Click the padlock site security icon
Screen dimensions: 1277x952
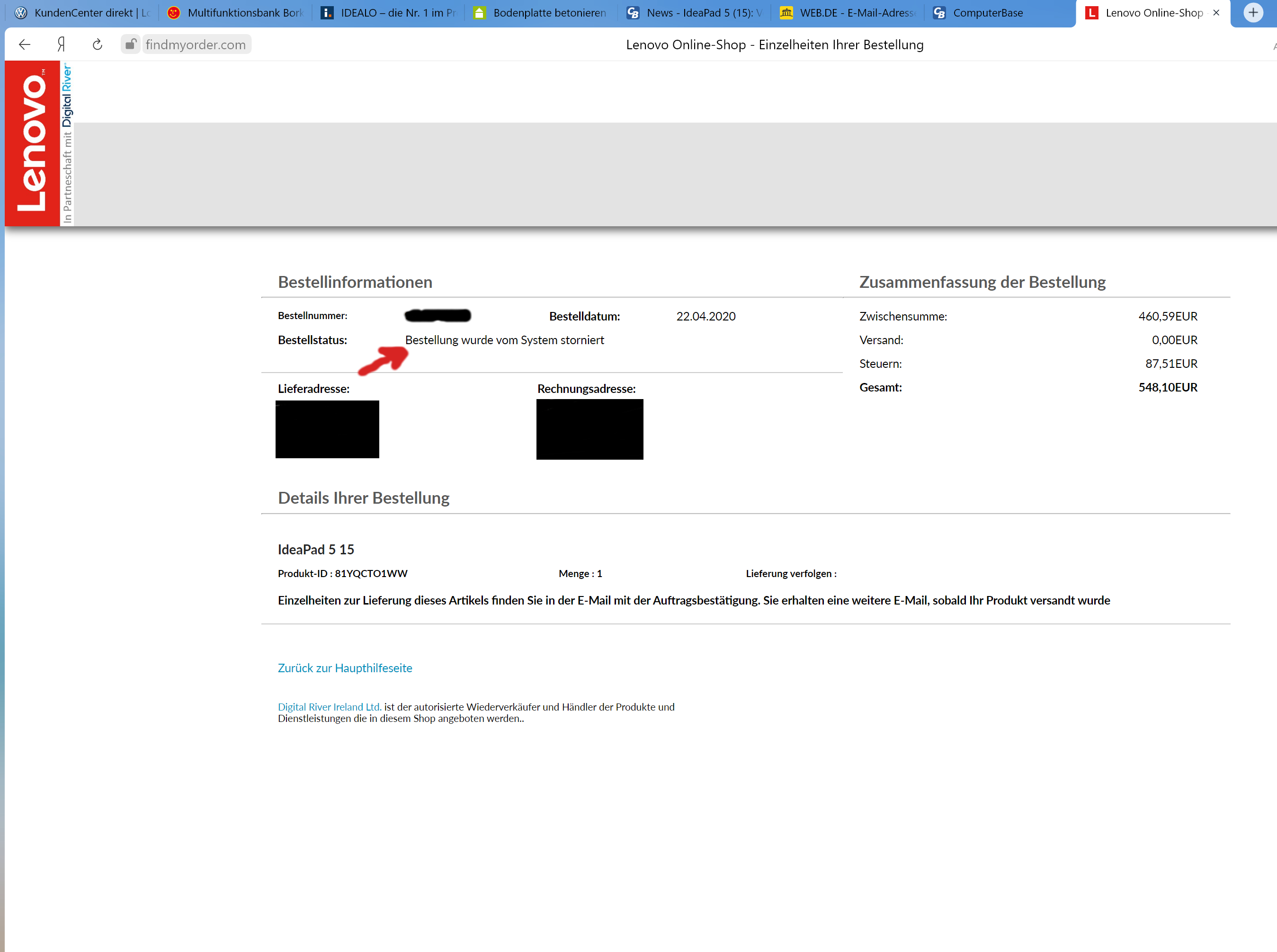(131, 44)
